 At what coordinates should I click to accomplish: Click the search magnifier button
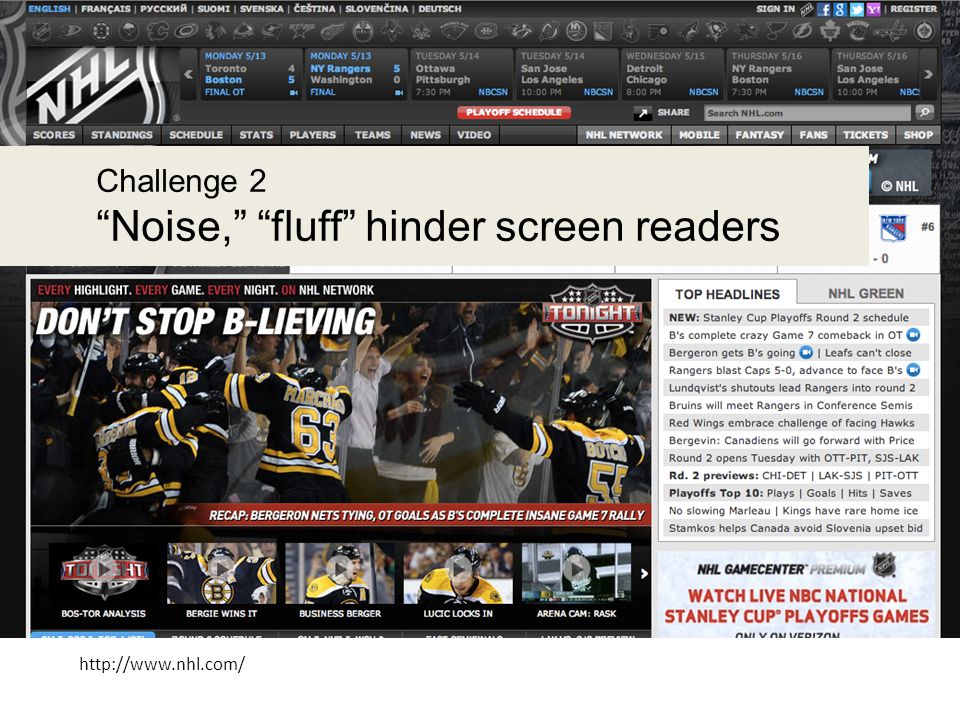[924, 113]
